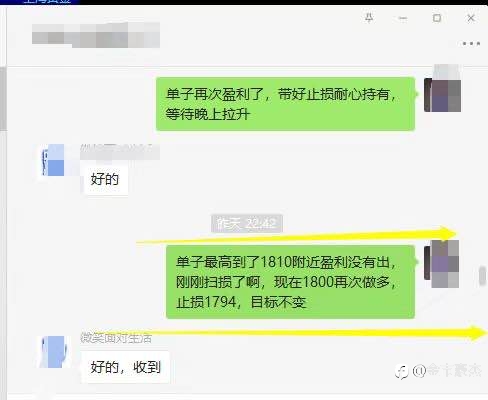This screenshot has height=400, width=488.
Task: Open sender avatar beside the 1810 message
Action: tap(442, 264)
